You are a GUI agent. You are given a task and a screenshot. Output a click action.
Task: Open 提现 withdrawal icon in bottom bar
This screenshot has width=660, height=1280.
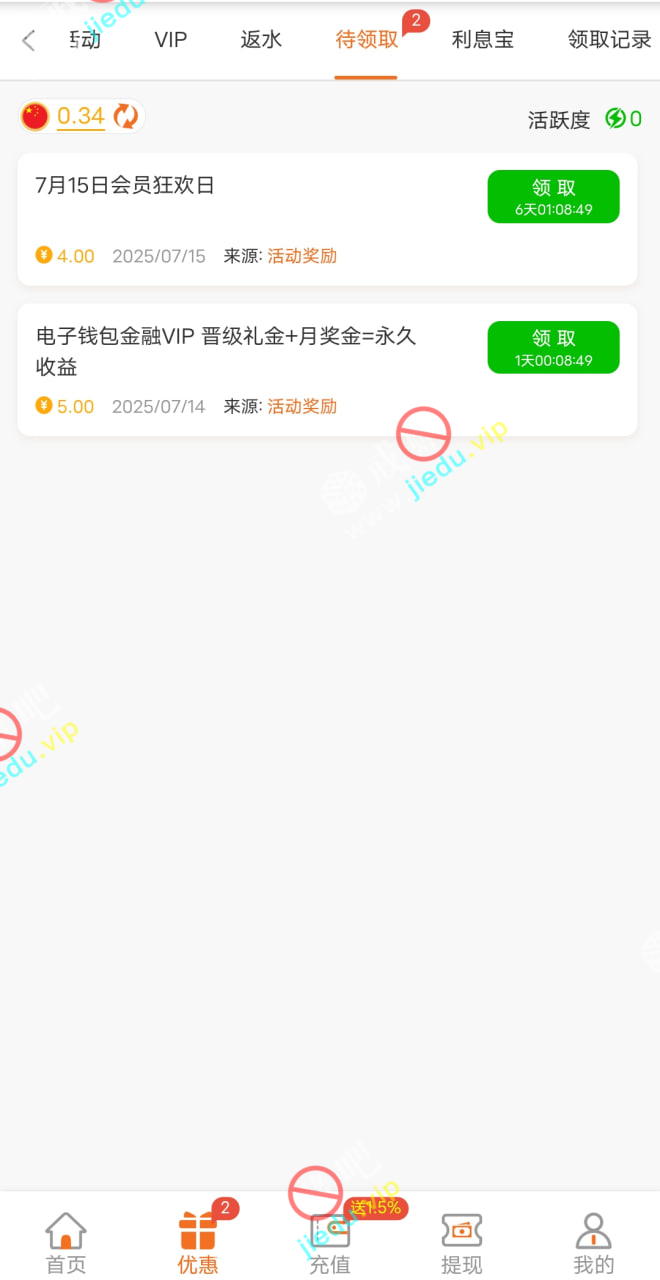461,1230
